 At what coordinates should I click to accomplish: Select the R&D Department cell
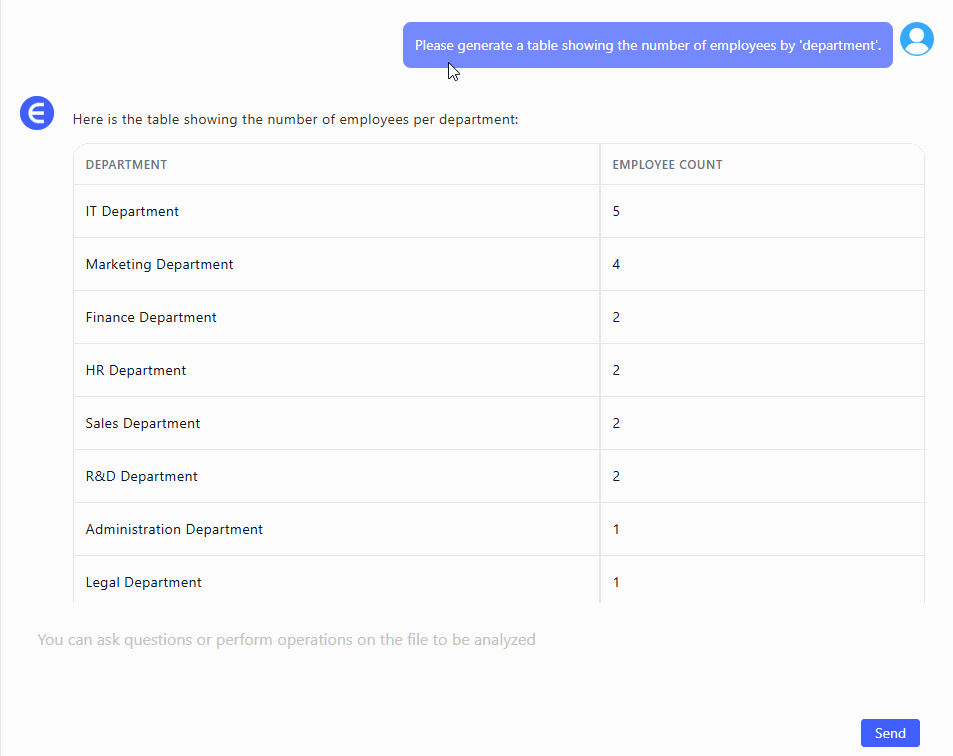tap(142, 477)
